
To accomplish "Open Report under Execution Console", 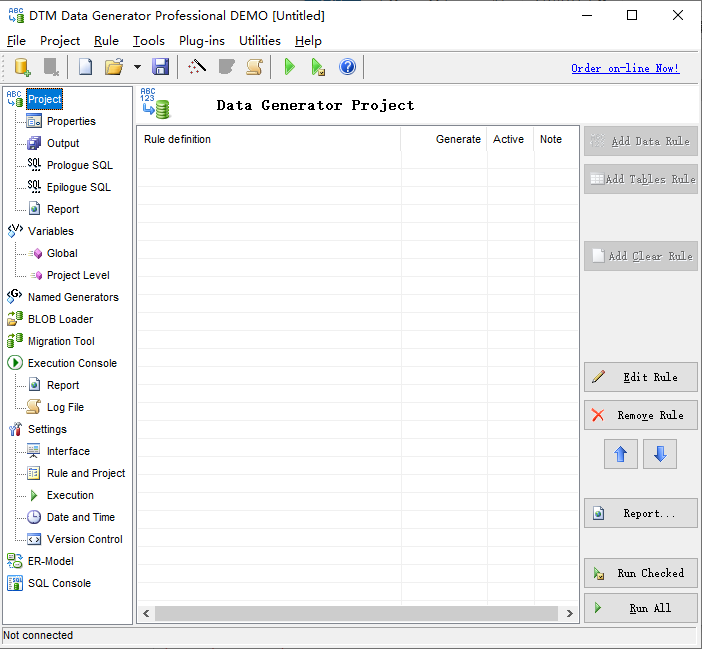I will 63,385.
